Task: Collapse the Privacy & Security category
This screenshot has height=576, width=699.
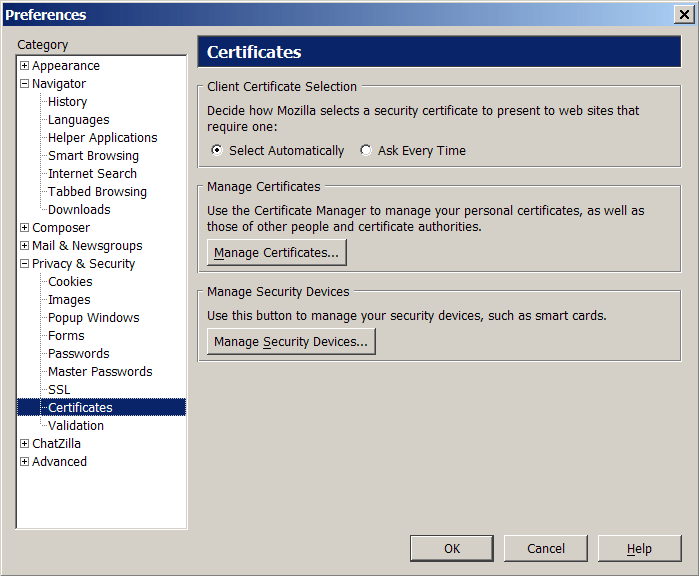Action: coord(25,263)
